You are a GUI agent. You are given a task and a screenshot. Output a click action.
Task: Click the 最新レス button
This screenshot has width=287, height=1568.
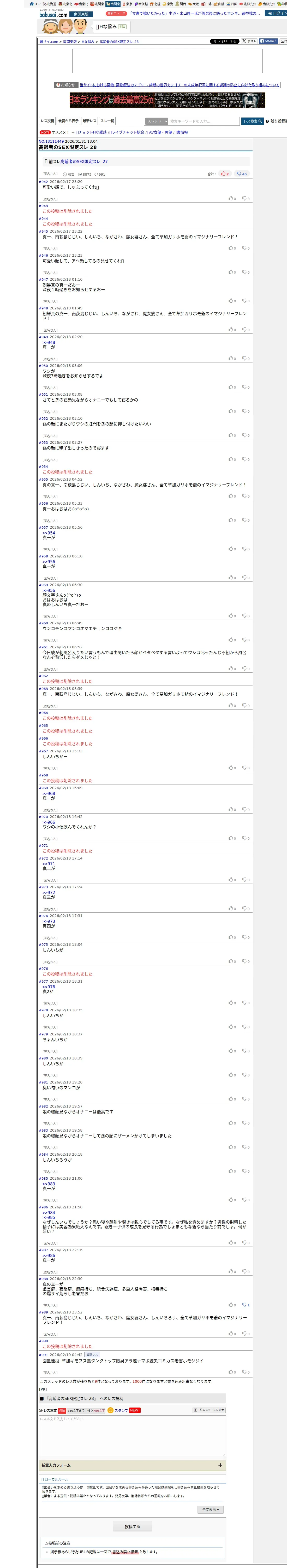click(89, 121)
